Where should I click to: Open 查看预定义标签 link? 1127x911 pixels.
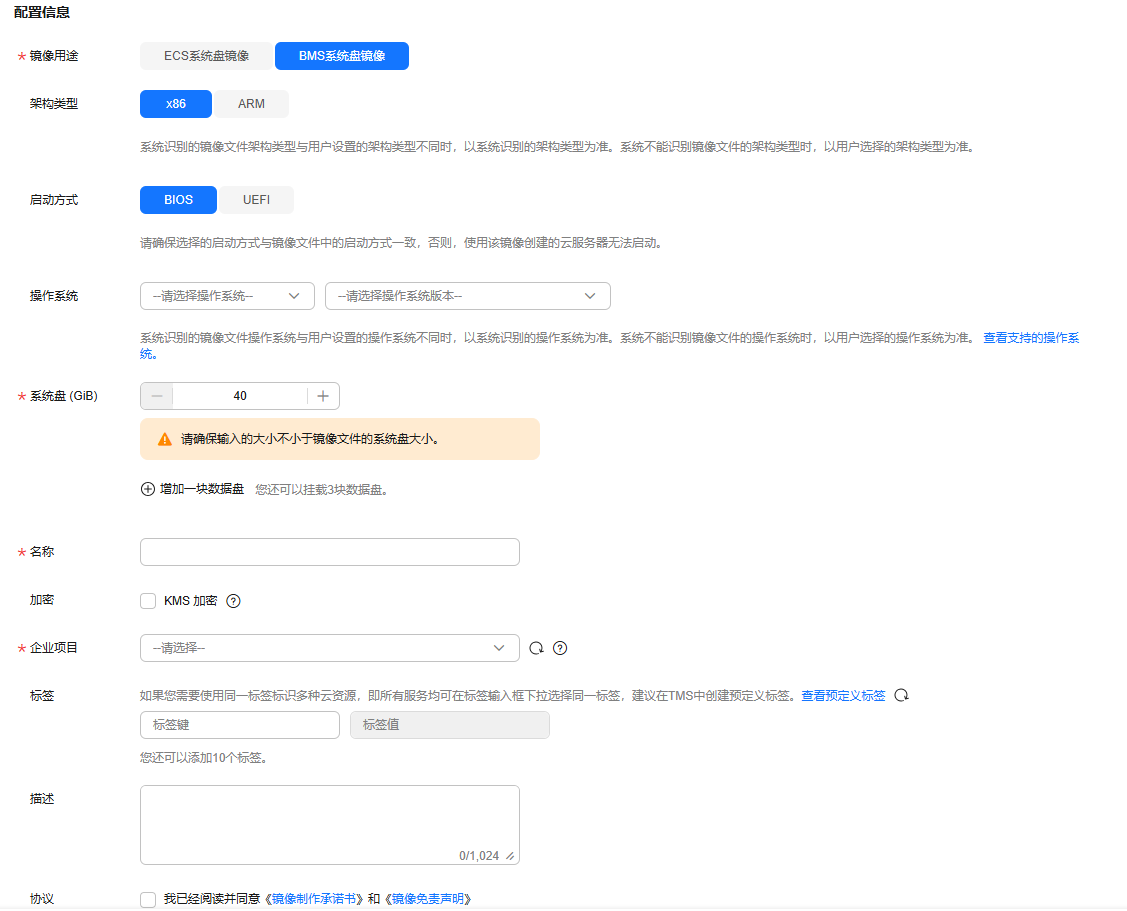tap(843, 696)
